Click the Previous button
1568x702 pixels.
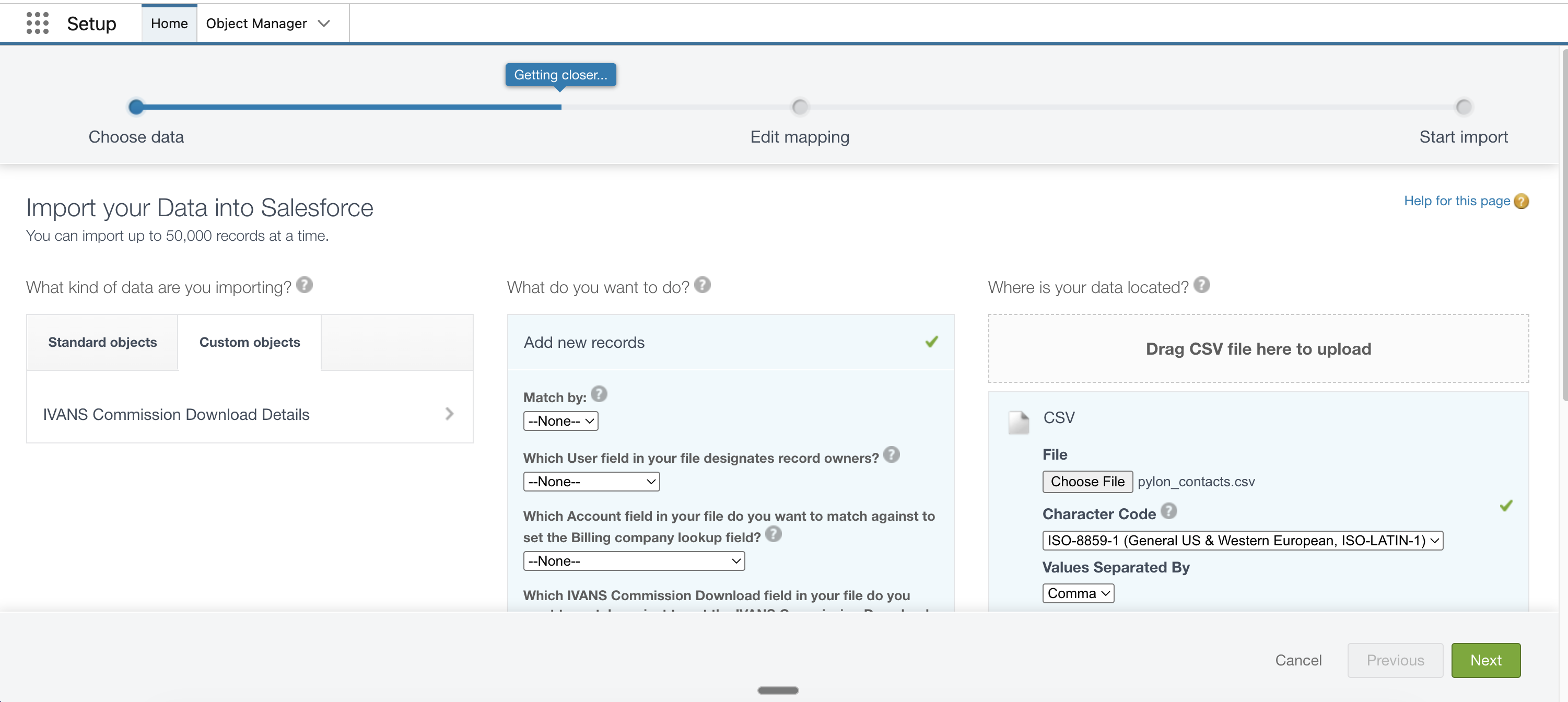[x=1395, y=660]
